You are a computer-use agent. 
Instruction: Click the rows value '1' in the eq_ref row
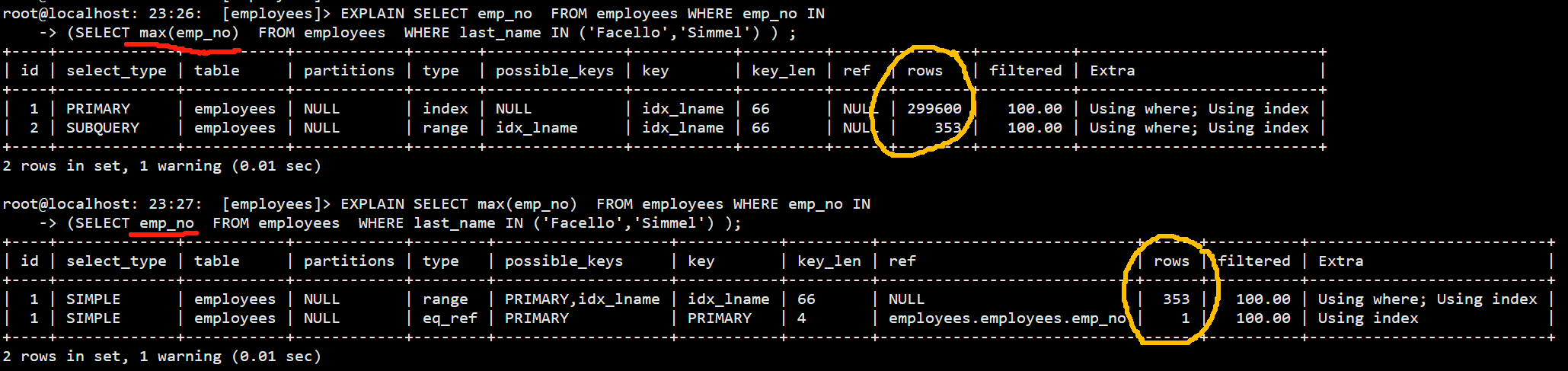[1186, 318]
